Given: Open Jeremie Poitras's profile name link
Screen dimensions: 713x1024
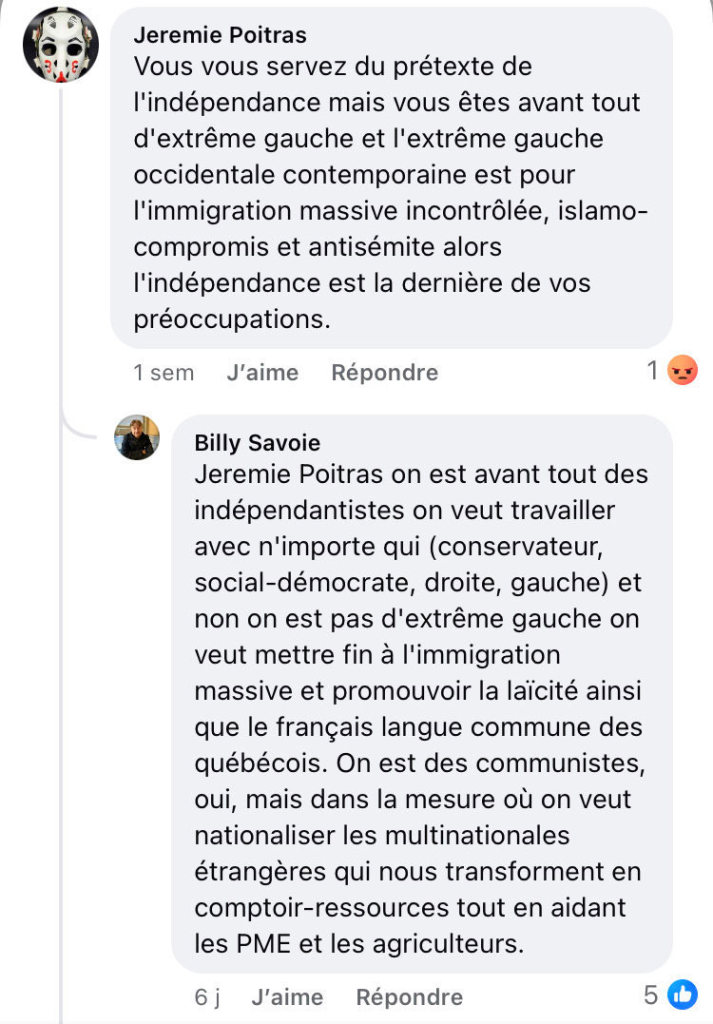Looking at the screenshot, I should point(220,35).
